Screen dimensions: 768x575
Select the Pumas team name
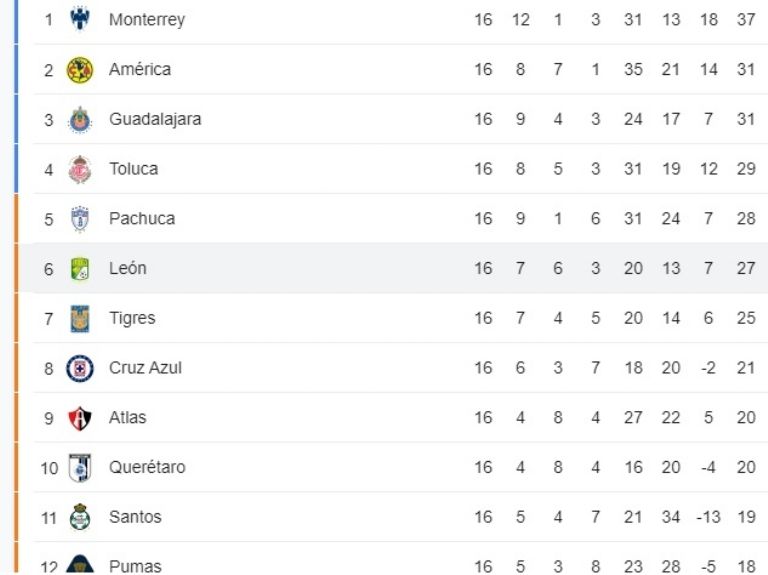135,566
